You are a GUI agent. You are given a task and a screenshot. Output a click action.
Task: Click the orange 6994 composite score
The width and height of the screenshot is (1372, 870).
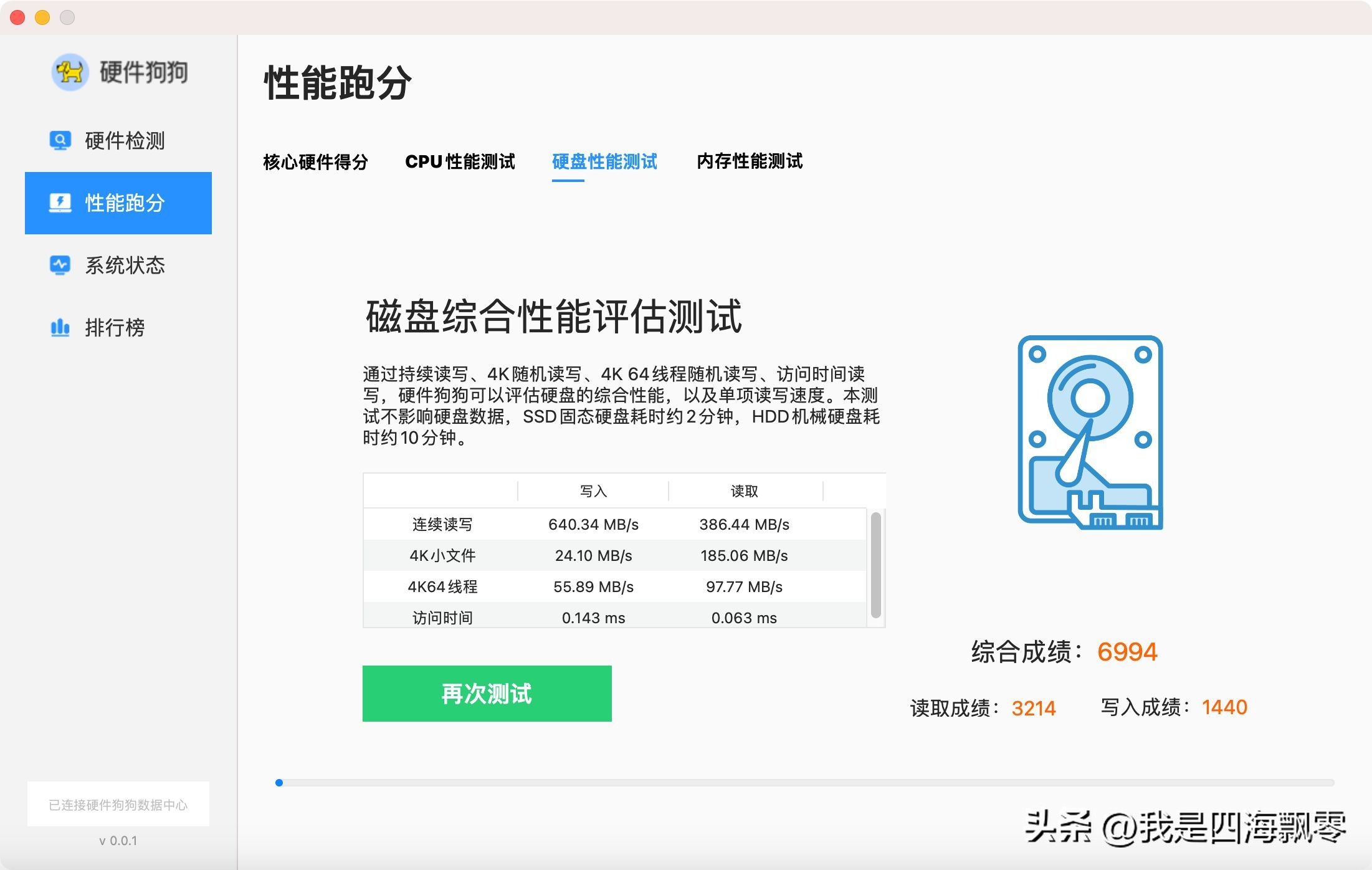1128,652
